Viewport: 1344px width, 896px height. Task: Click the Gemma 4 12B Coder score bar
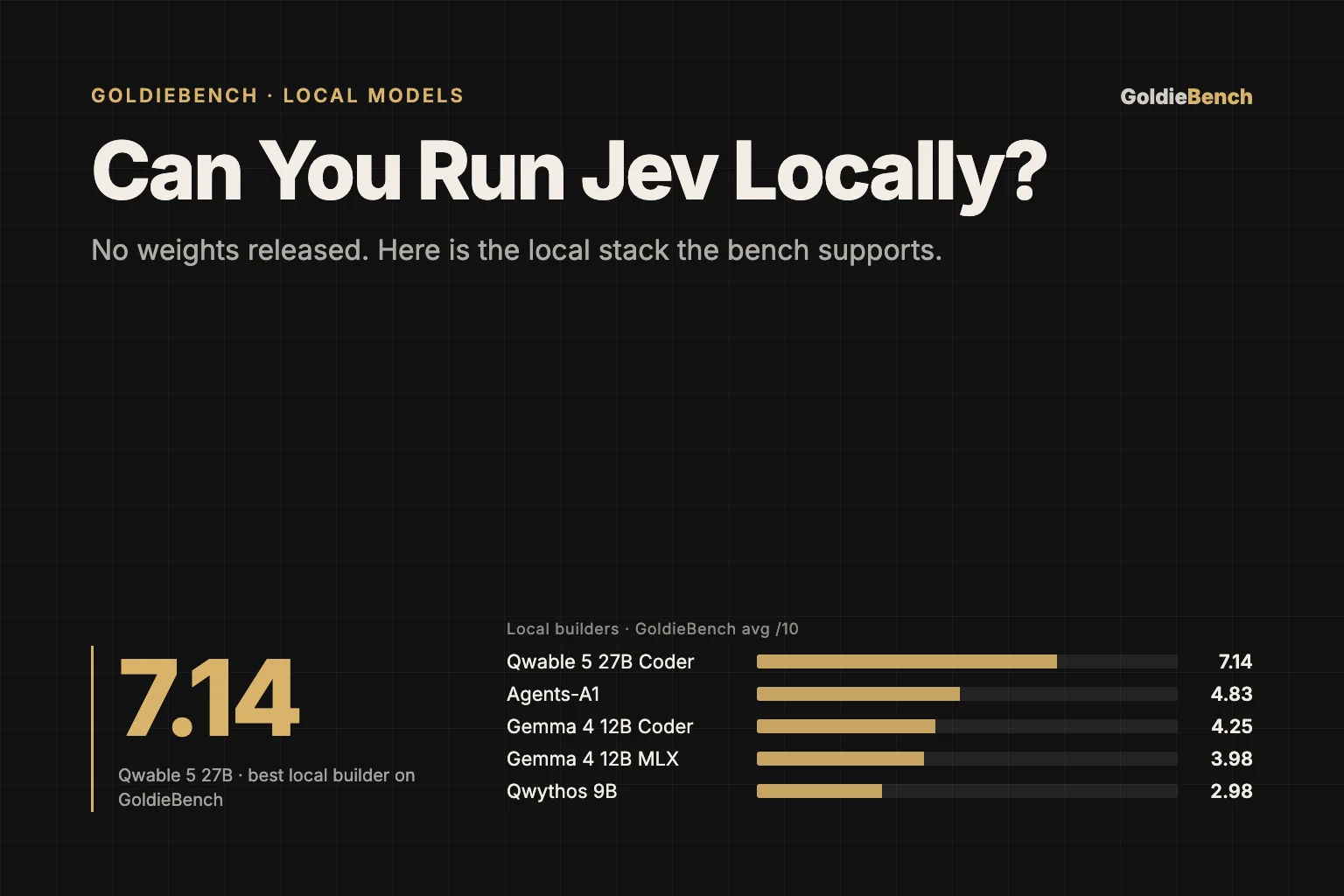point(967,726)
